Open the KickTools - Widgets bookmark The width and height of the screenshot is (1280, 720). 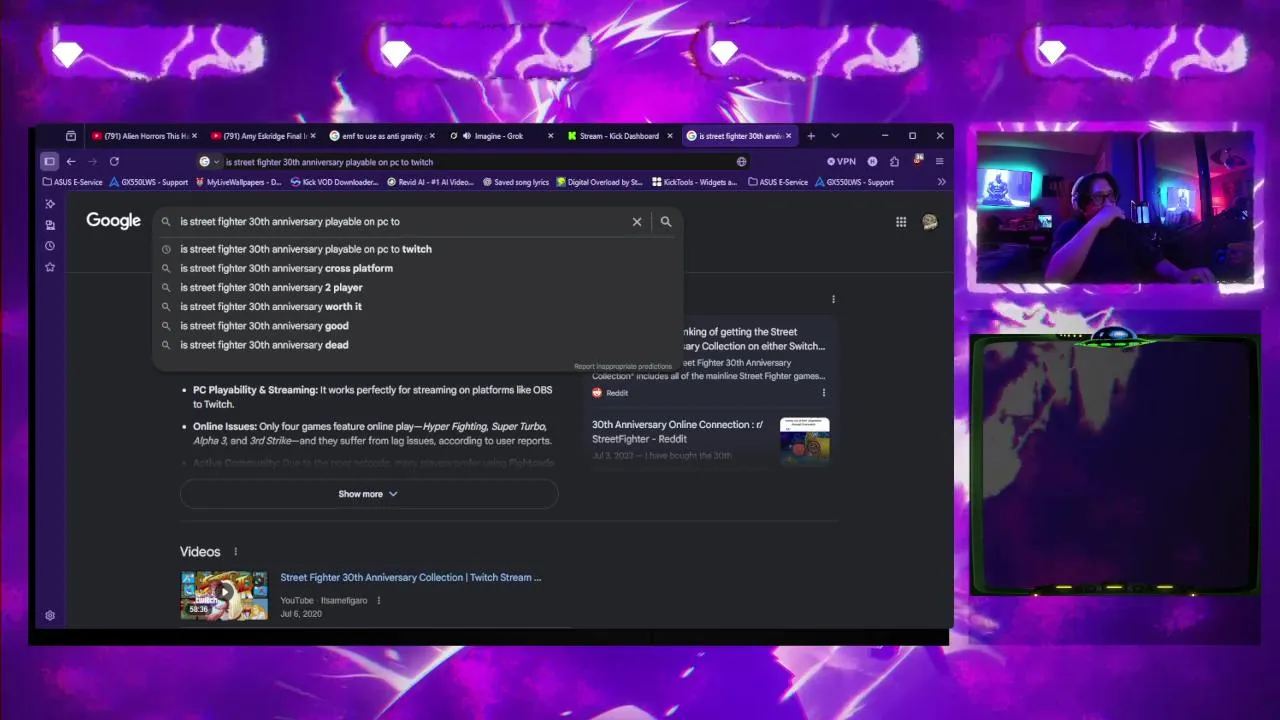(694, 182)
